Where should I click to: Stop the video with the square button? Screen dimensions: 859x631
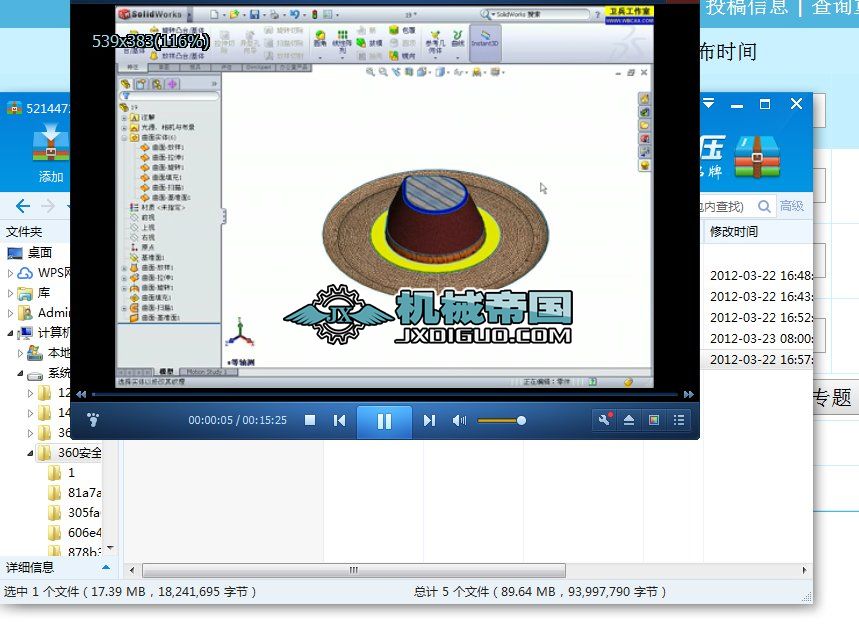(310, 420)
